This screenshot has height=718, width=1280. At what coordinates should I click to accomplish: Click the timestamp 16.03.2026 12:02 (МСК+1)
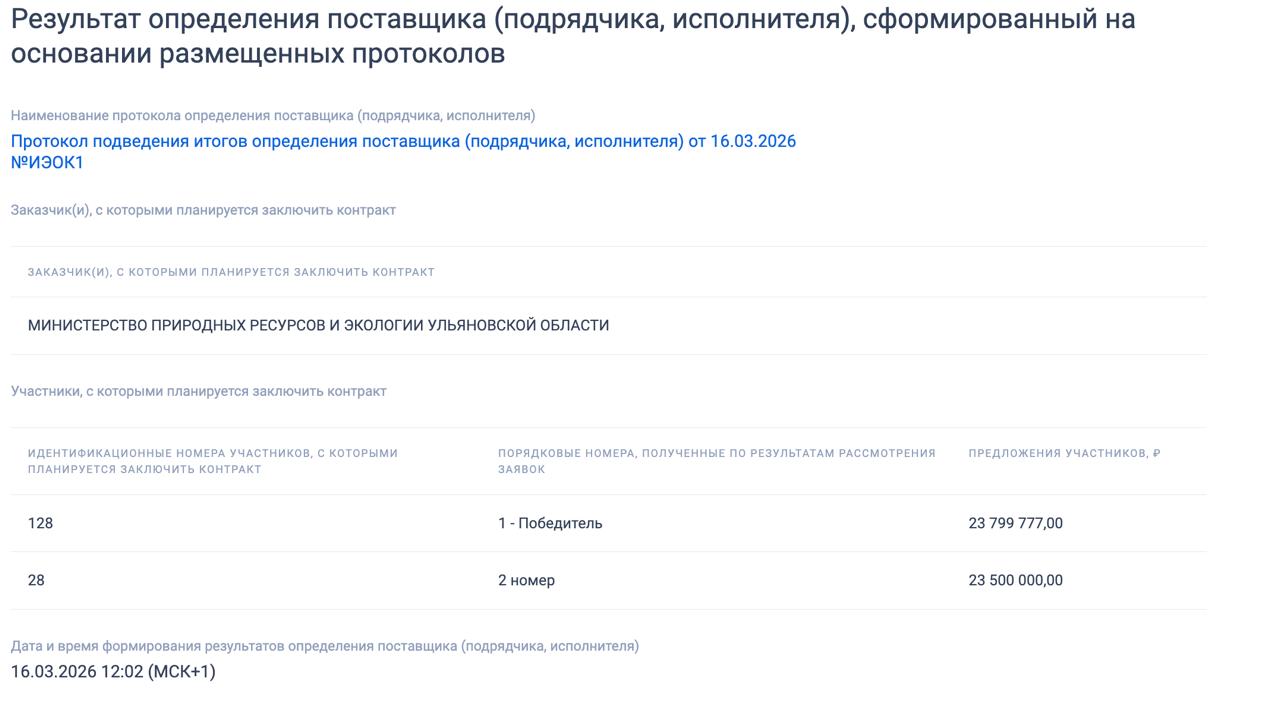[x=113, y=671]
